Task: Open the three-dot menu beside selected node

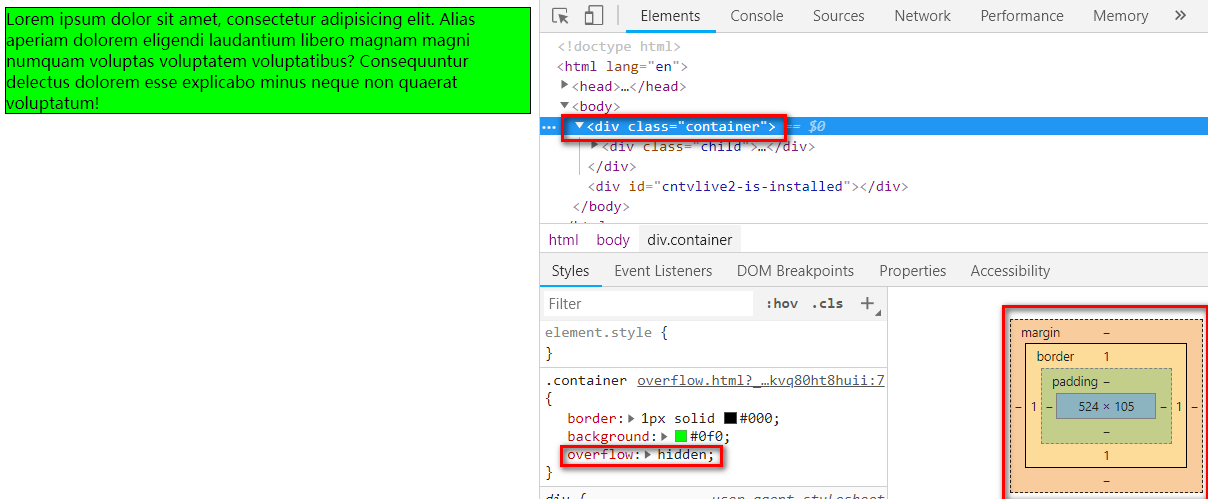Action: coord(549,127)
